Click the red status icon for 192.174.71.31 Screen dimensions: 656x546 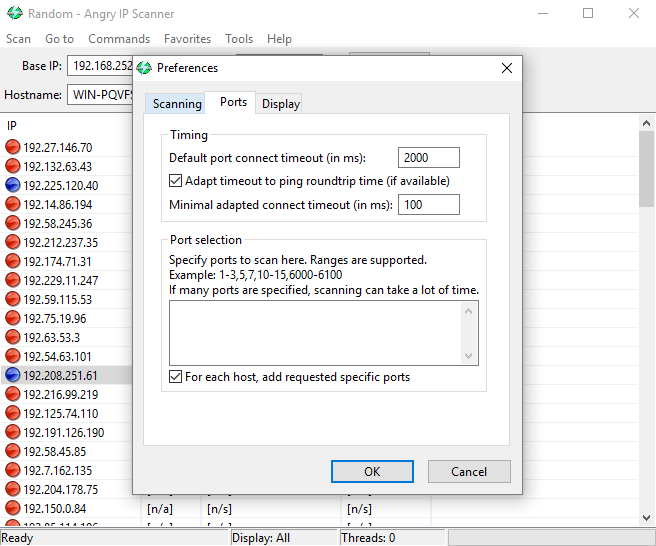pos(13,261)
